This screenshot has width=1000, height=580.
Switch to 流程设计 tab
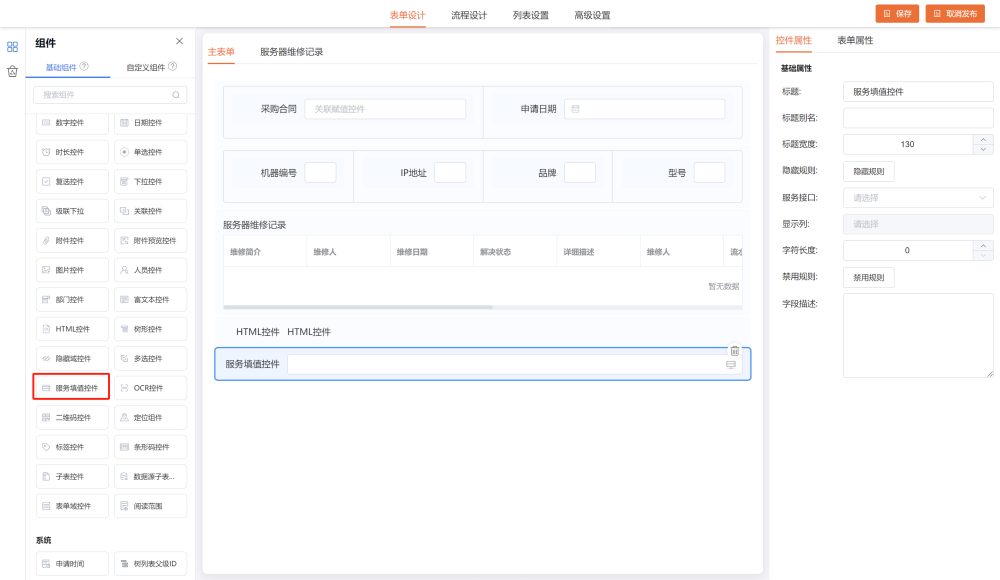coord(469,15)
